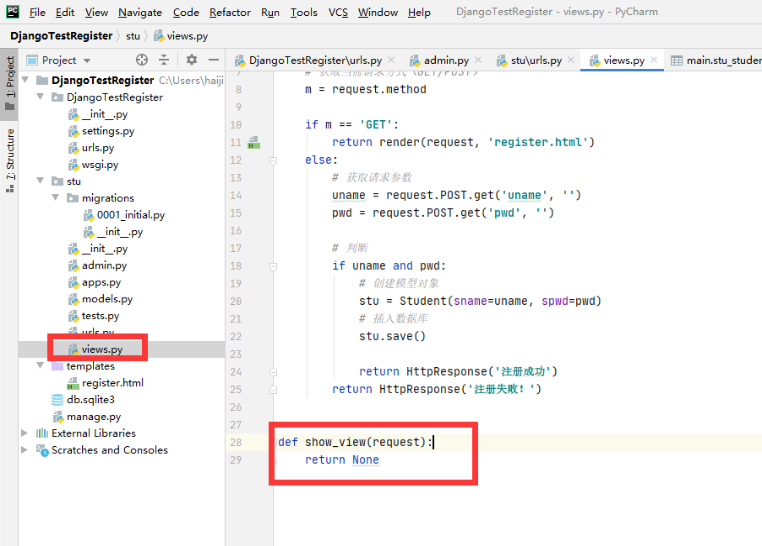The image size is (762, 546).
Task: Click show_view function name on line 28
Action: (x=335, y=442)
